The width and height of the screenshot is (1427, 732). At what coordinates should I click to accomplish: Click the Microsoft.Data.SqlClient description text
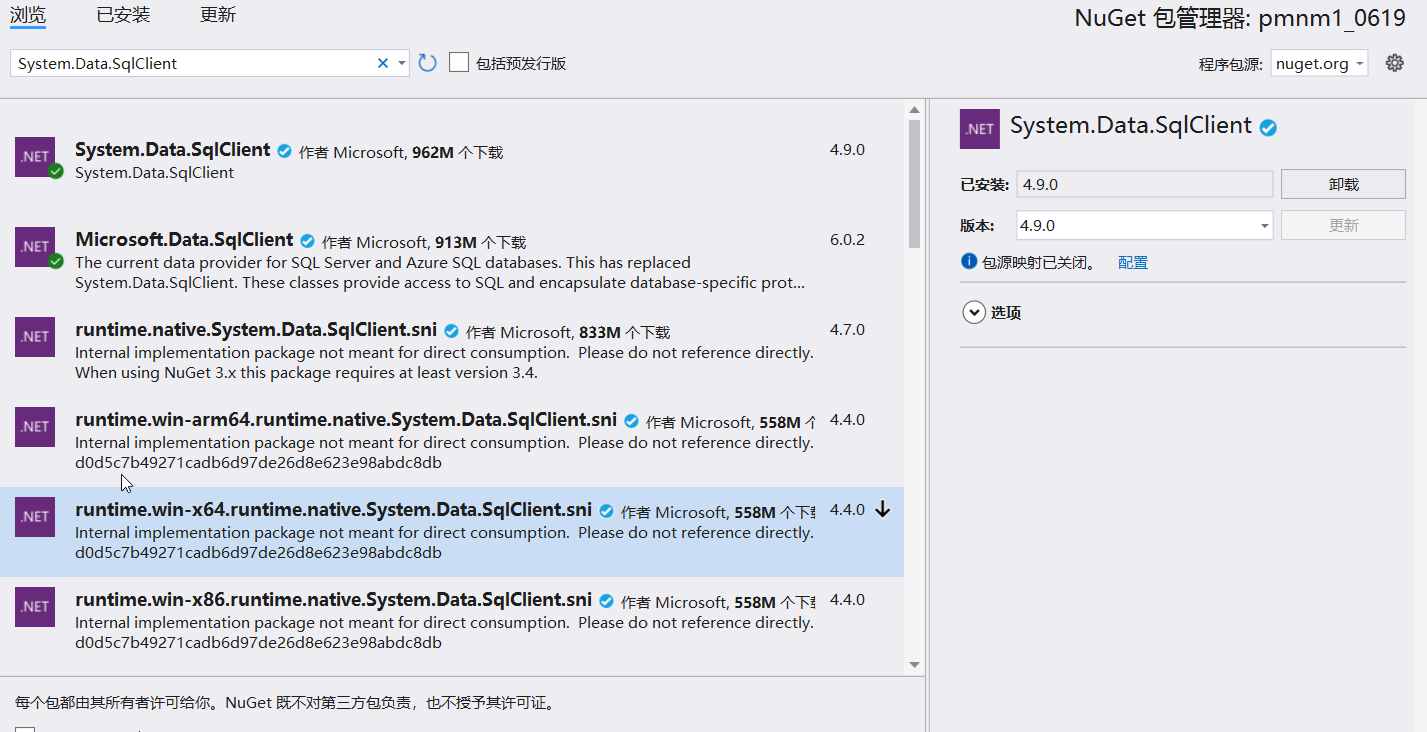point(440,272)
